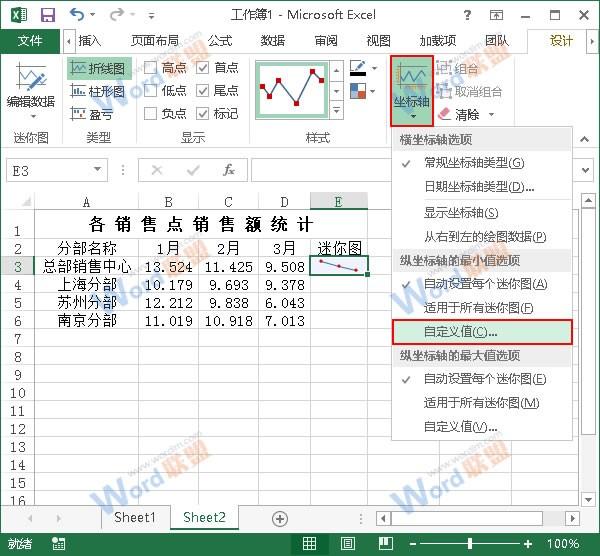600x556 pixels.
Task: Open the Clear dropdown arrow
Action: pyautogui.click(x=491, y=114)
